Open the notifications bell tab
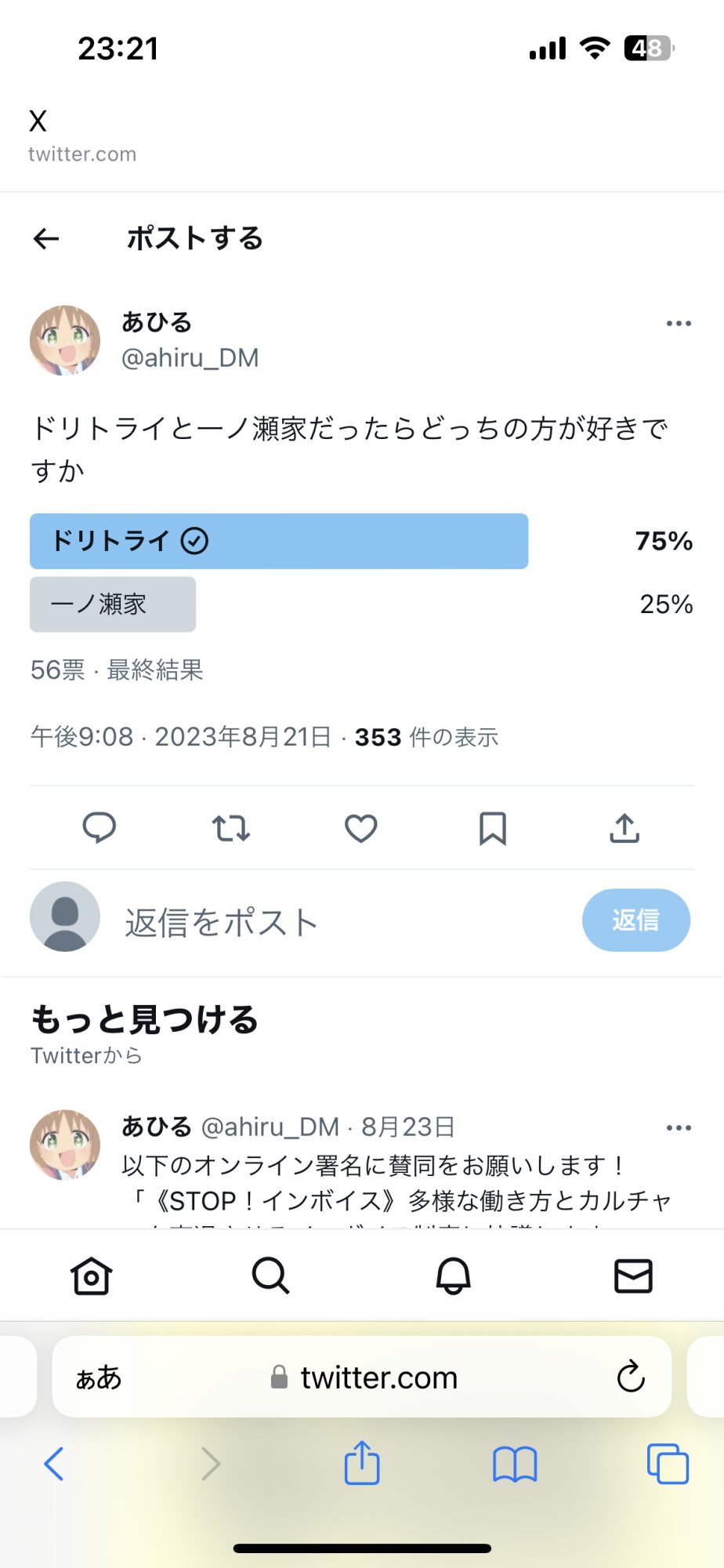Image resolution: width=724 pixels, height=1568 pixels. point(453,1276)
